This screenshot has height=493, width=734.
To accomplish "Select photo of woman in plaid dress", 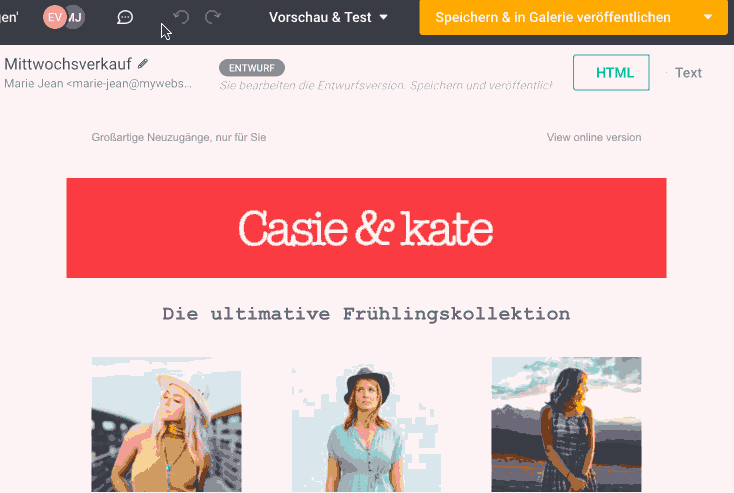I will 566,425.
